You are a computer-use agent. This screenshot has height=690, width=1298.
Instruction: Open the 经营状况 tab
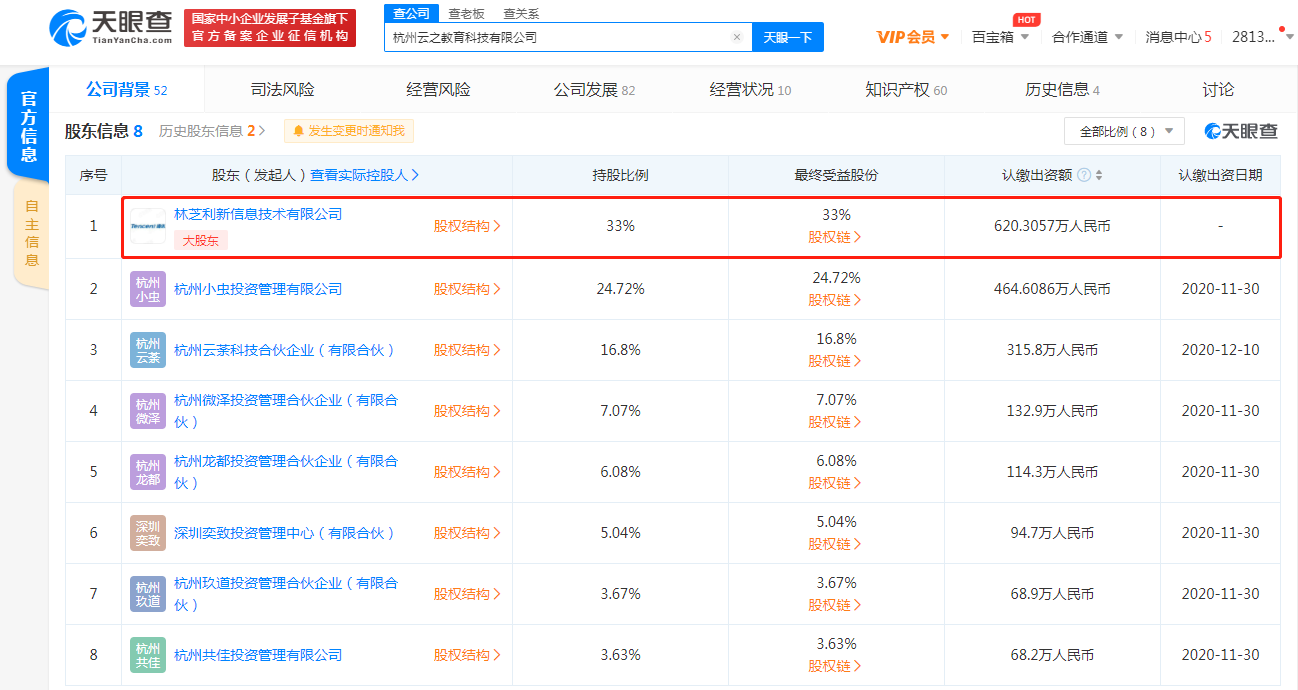coord(750,90)
